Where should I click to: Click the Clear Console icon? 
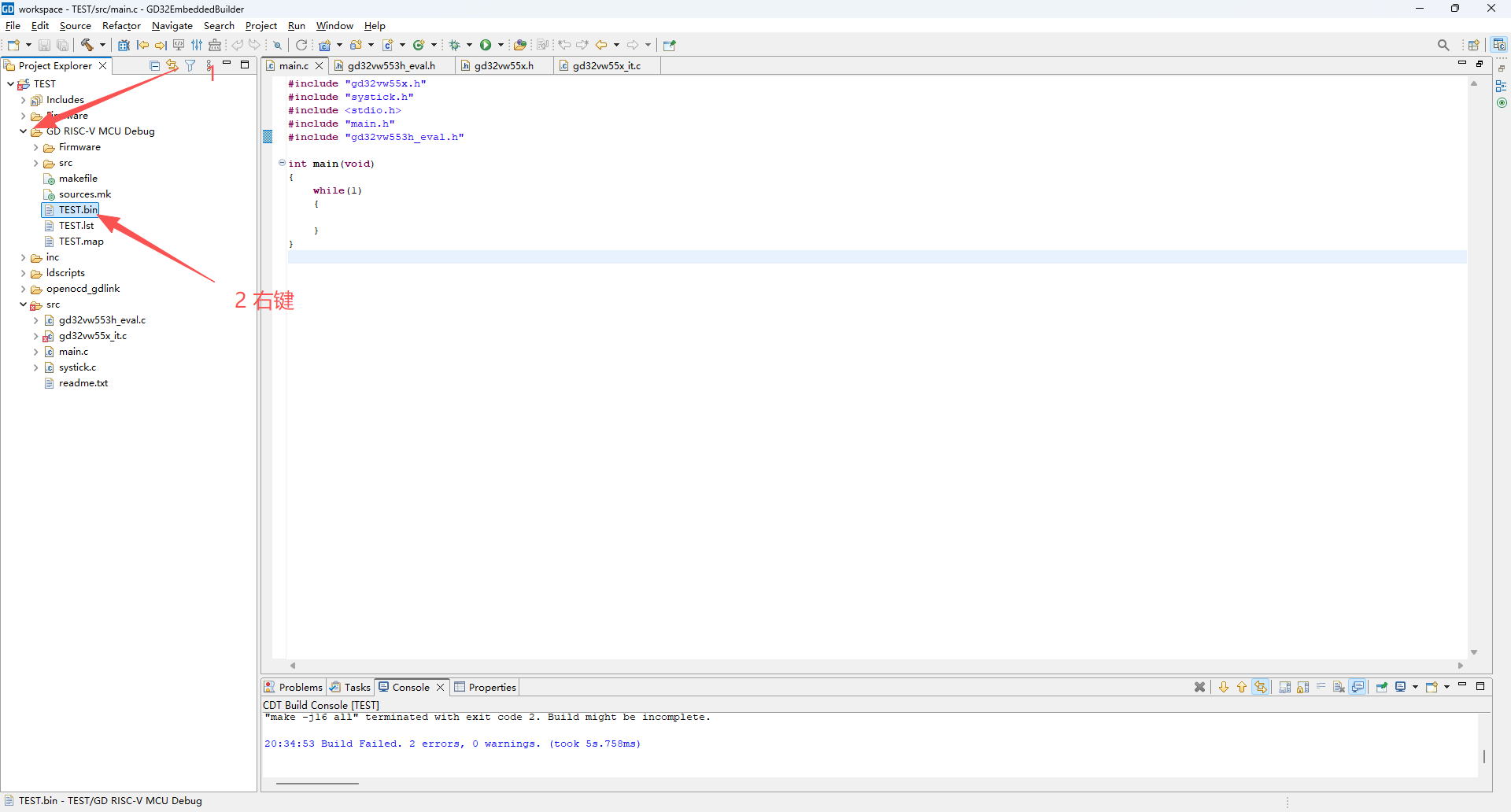point(1339,687)
